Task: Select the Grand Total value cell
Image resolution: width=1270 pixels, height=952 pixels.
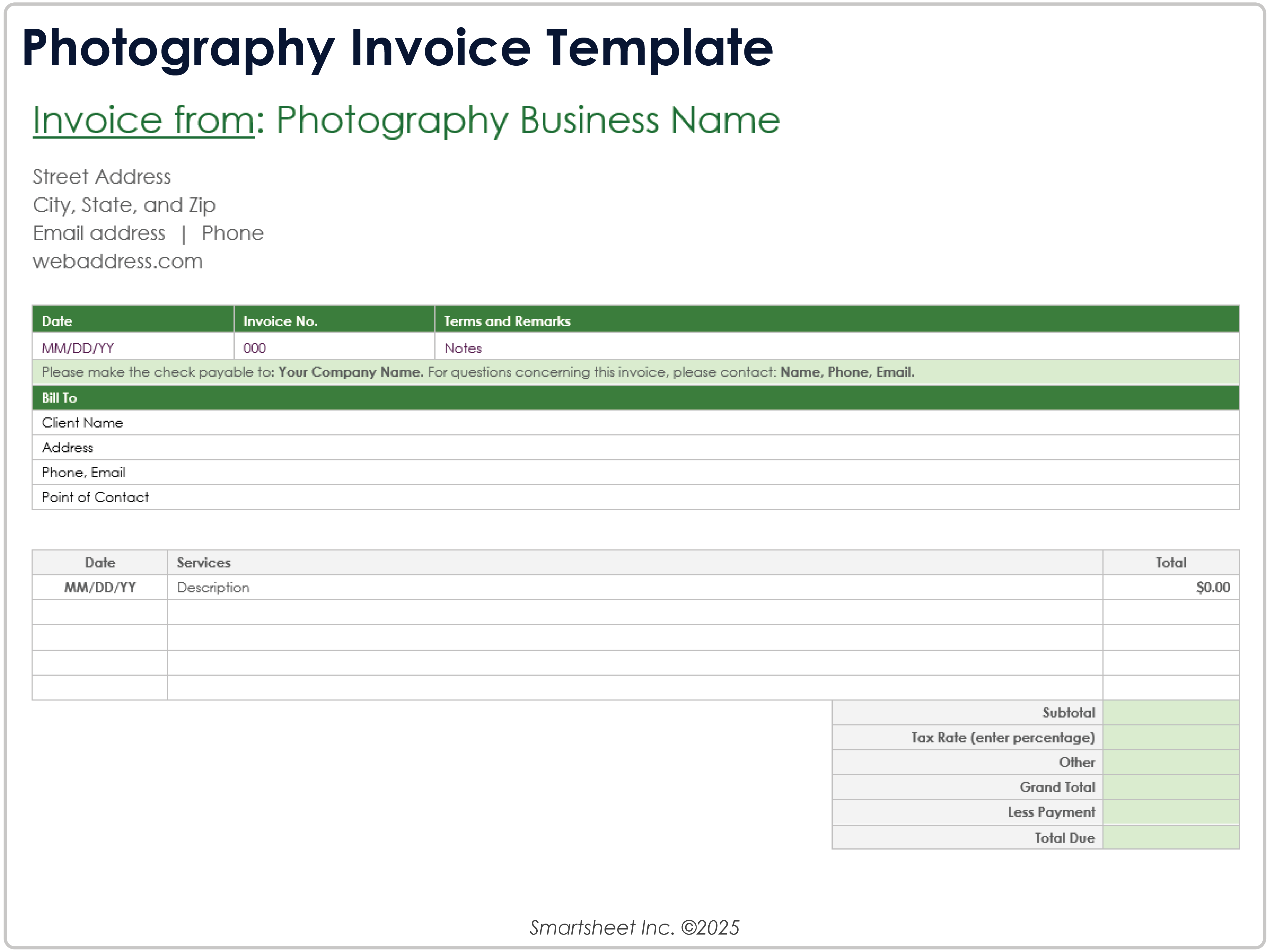Action: pos(1171,787)
